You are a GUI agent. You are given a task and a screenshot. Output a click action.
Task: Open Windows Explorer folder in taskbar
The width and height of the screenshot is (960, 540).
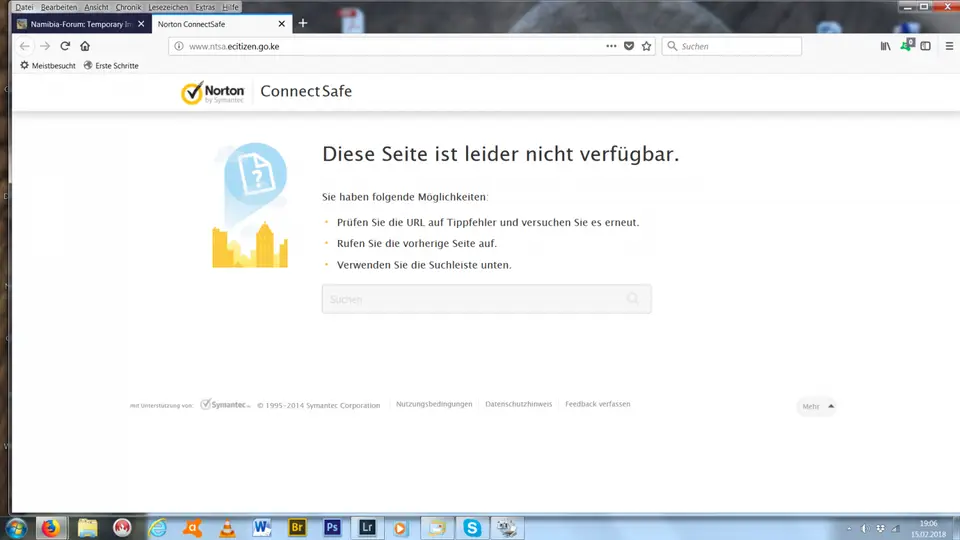point(88,528)
